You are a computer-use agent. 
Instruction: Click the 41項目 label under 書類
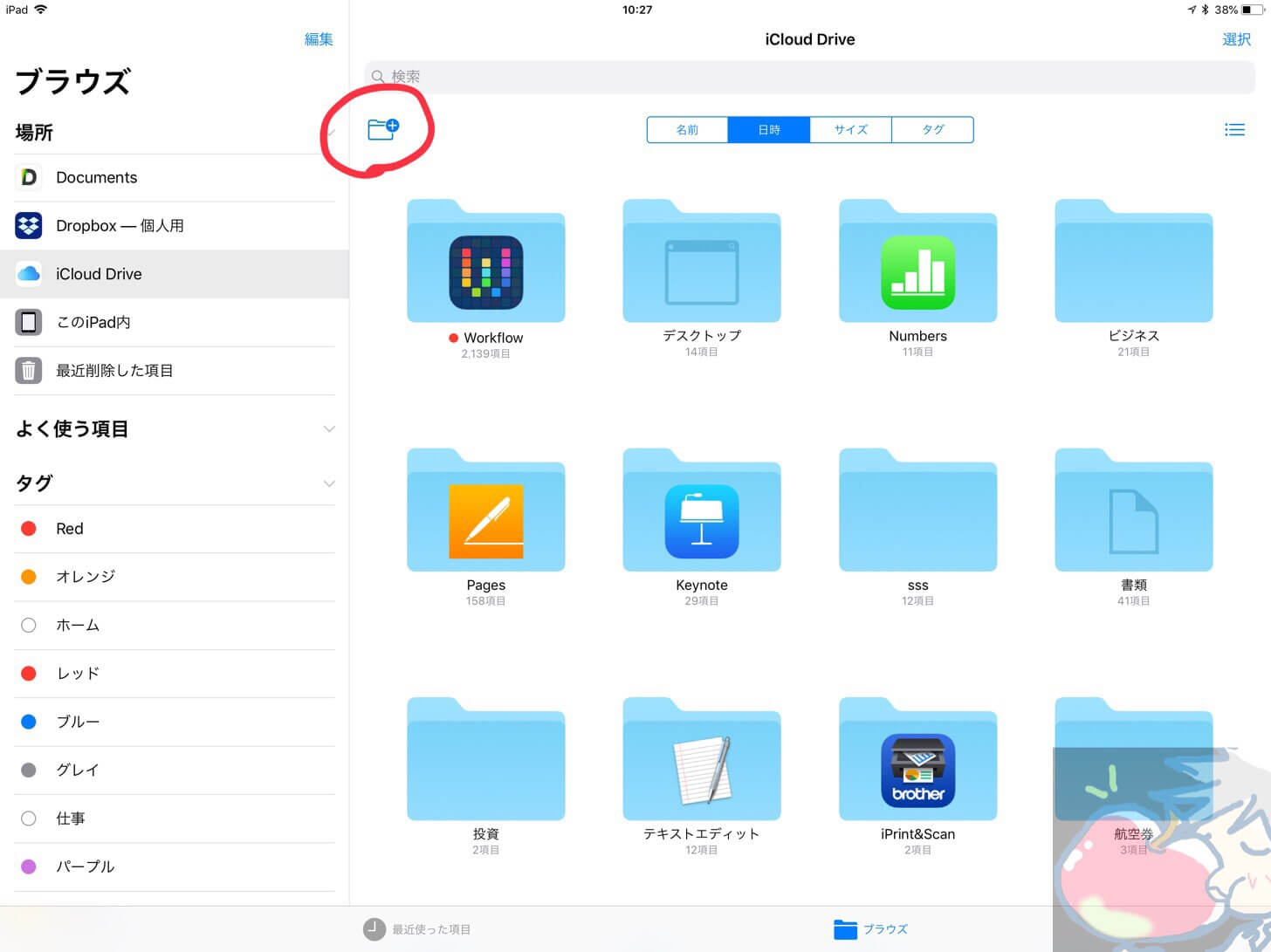click(x=1134, y=601)
